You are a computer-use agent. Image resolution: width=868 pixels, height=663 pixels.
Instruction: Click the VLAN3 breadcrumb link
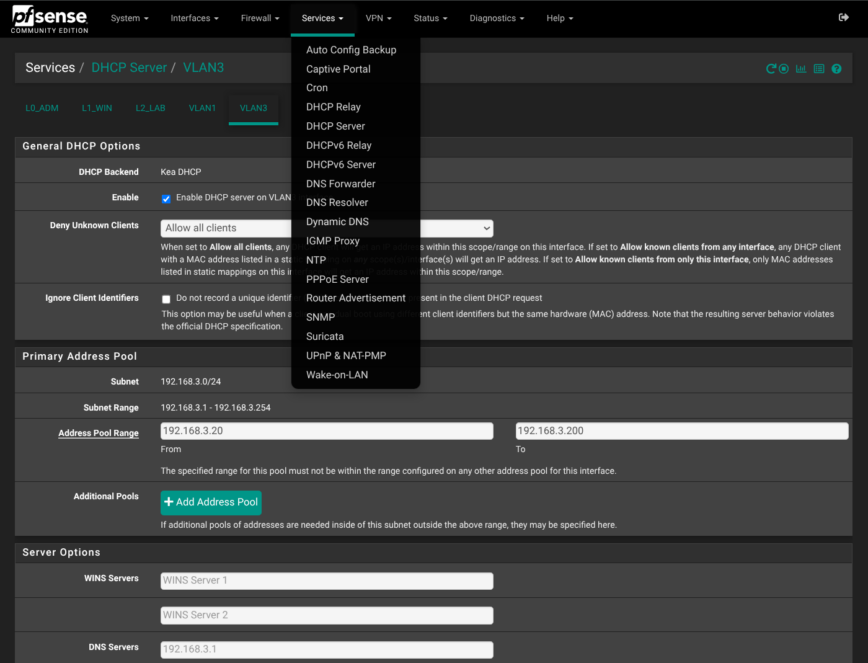coord(203,68)
